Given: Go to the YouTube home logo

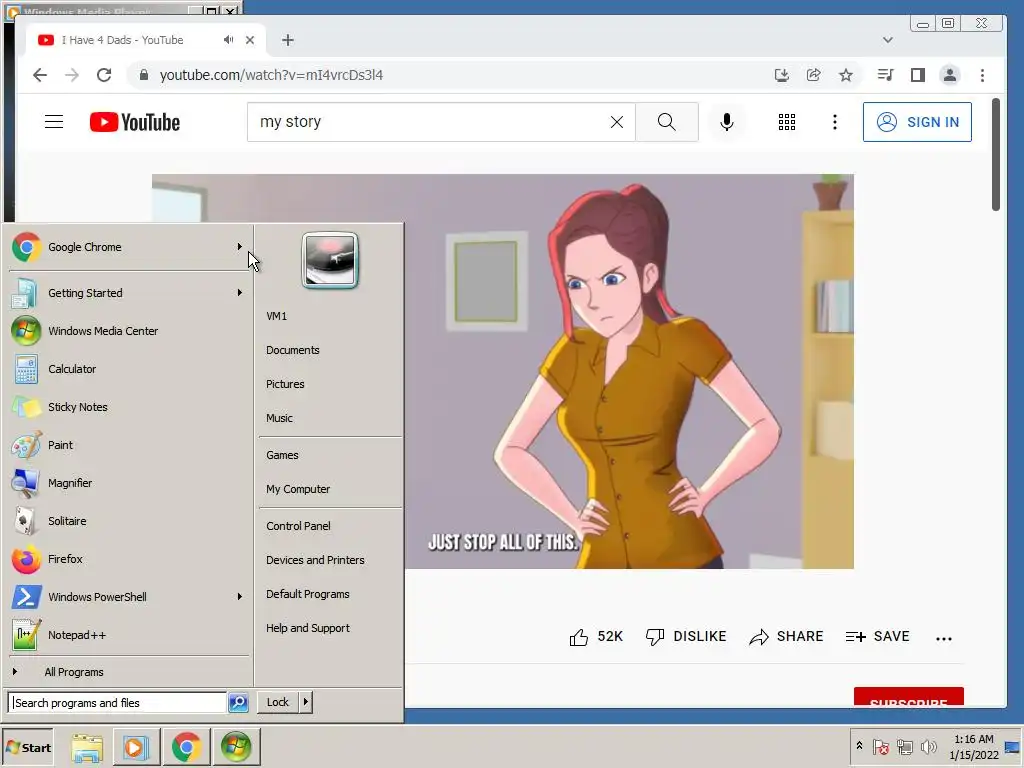Looking at the screenshot, I should pos(135,122).
